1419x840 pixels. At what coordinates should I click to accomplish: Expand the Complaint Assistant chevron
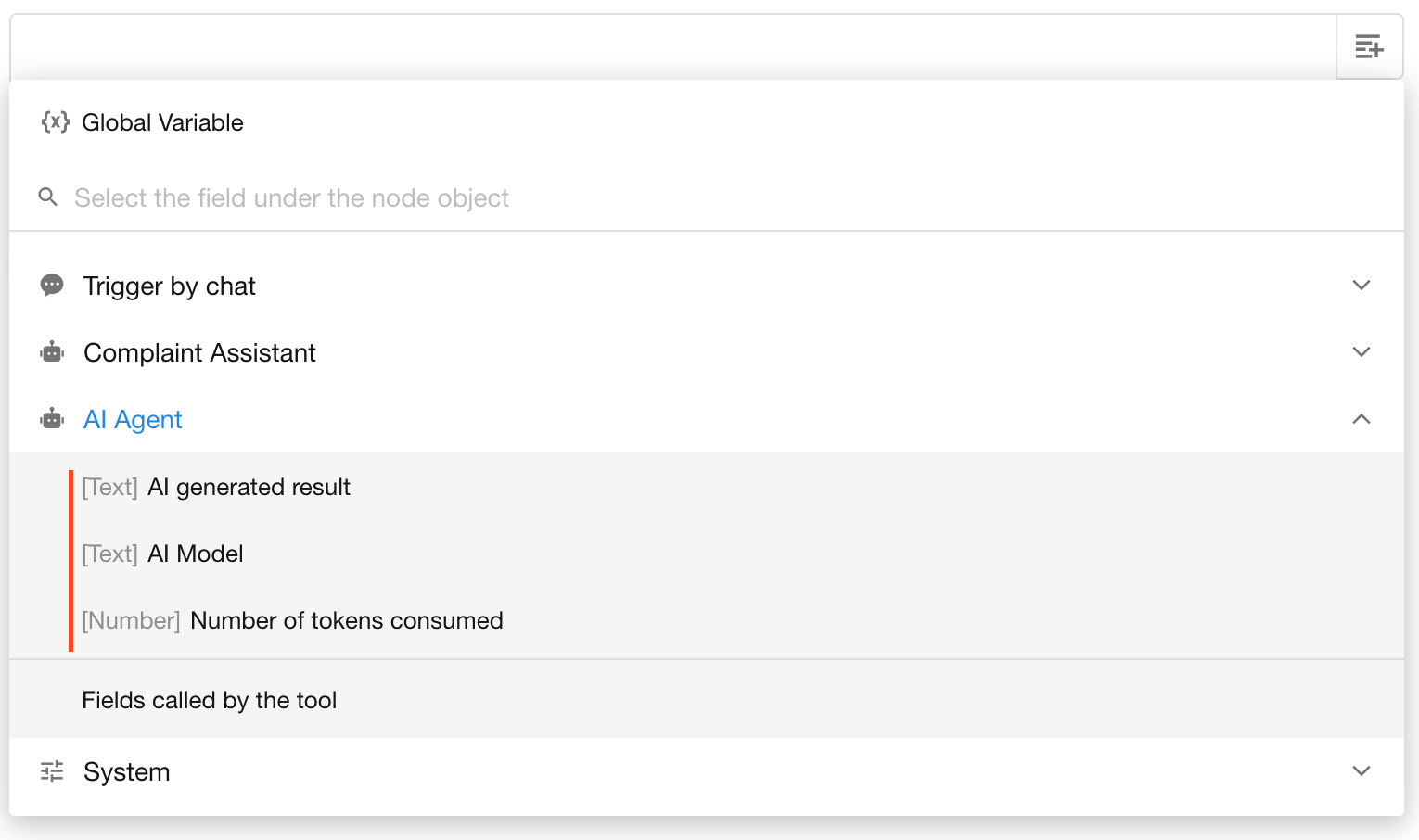pos(1361,352)
